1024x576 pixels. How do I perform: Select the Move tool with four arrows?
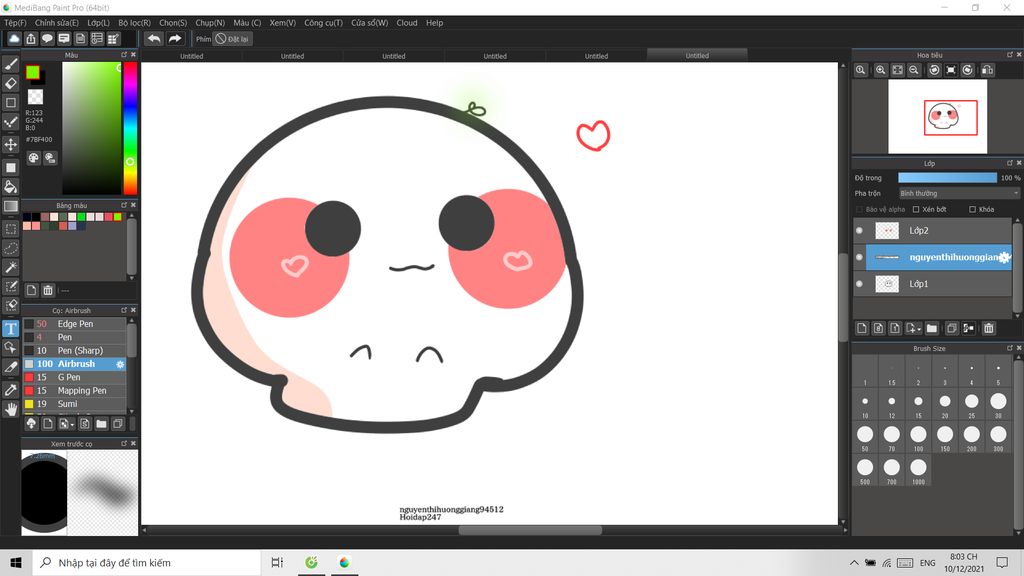[x=11, y=144]
